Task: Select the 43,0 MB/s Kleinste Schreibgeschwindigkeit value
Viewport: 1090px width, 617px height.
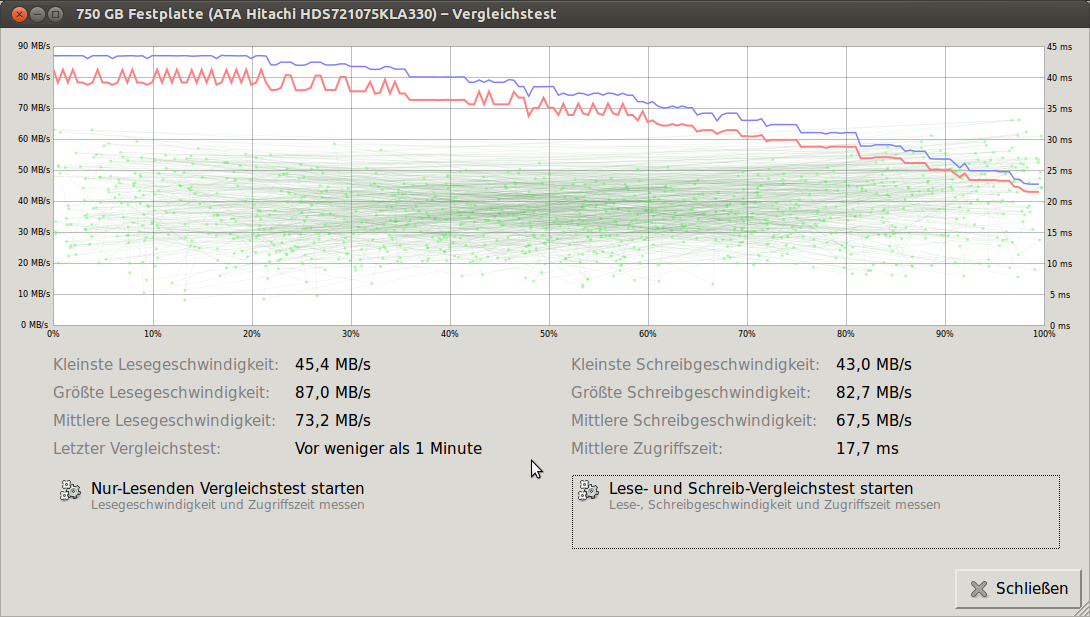Action: (x=873, y=365)
